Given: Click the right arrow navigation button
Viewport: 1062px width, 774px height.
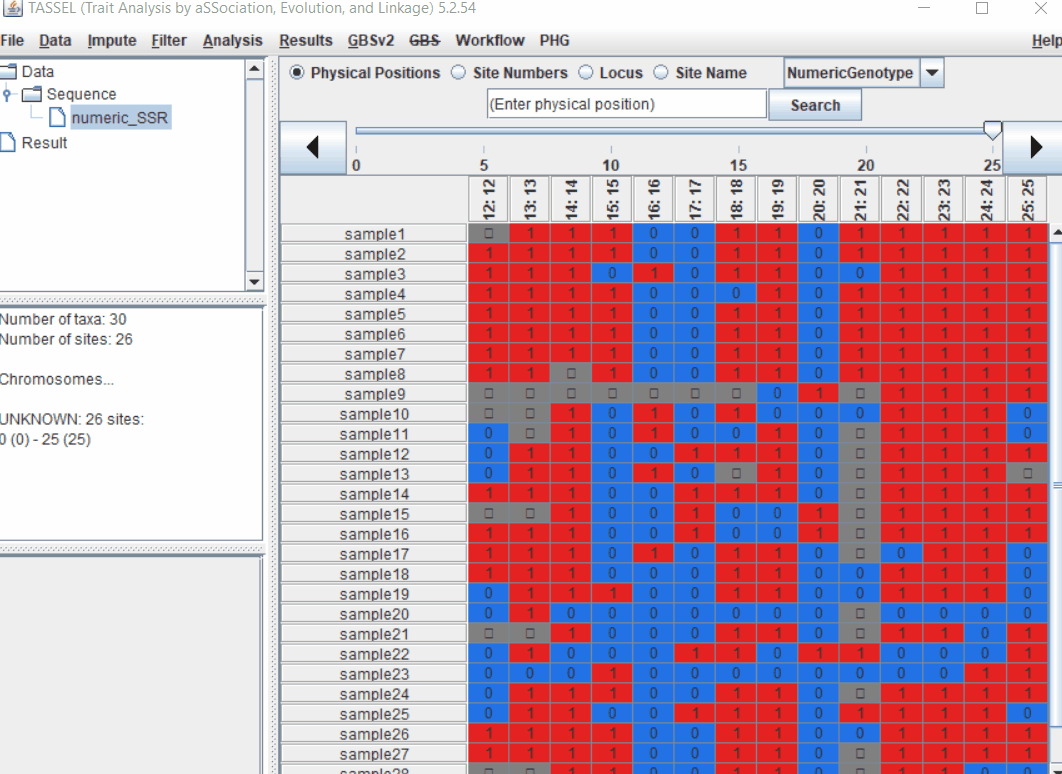Looking at the screenshot, I should pos(1035,148).
